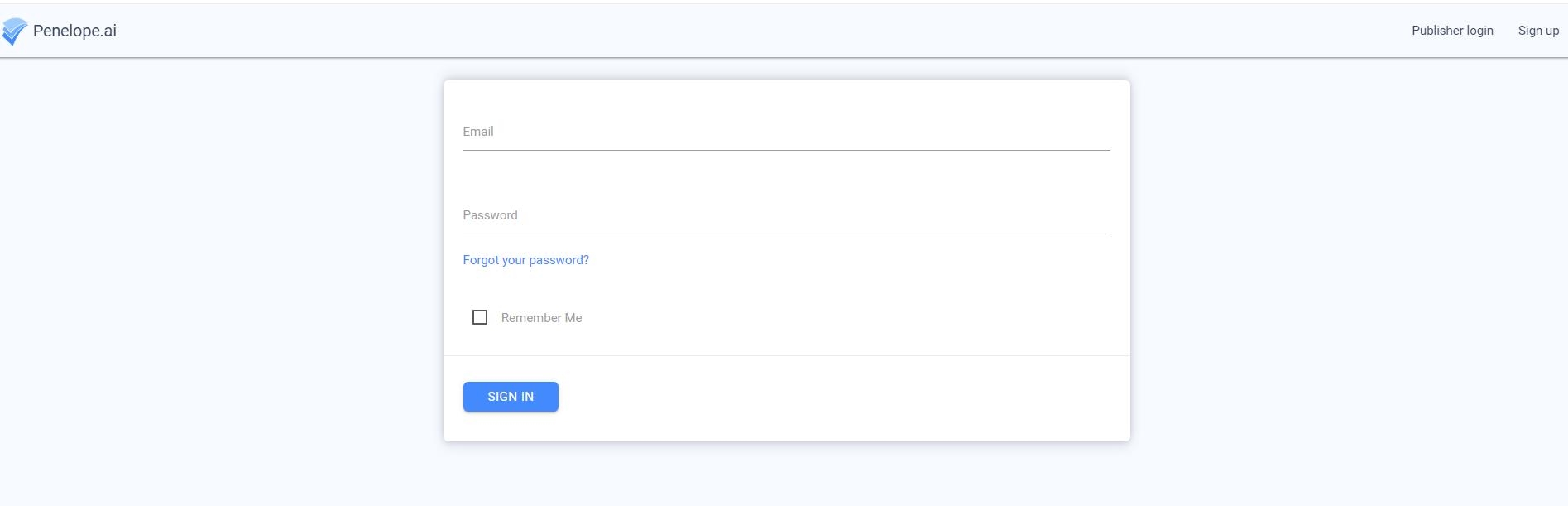Choose Publisher login in top navigation
The image size is (1568, 506).
click(x=1452, y=31)
